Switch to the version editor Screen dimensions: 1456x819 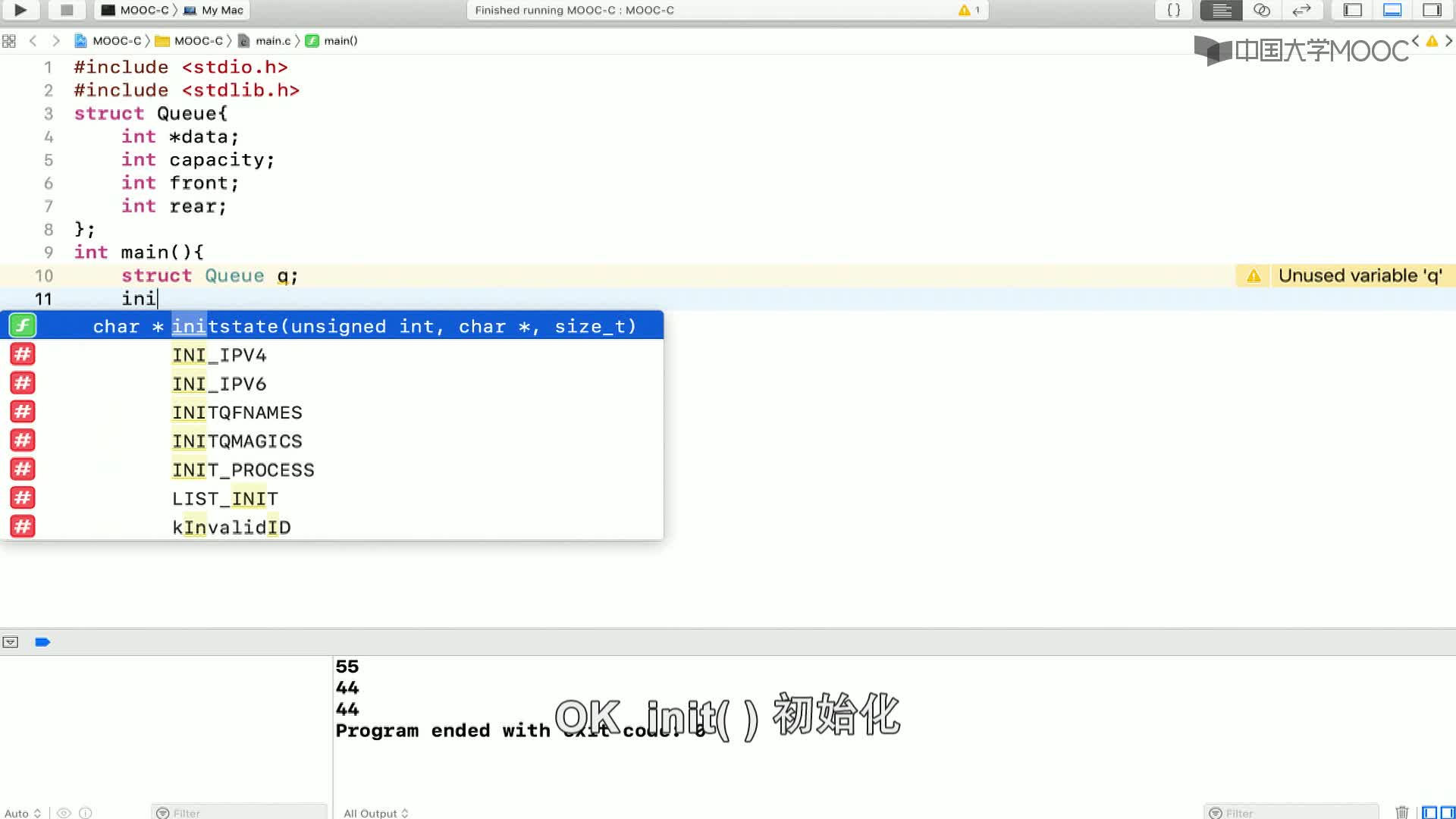[1302, 10]
